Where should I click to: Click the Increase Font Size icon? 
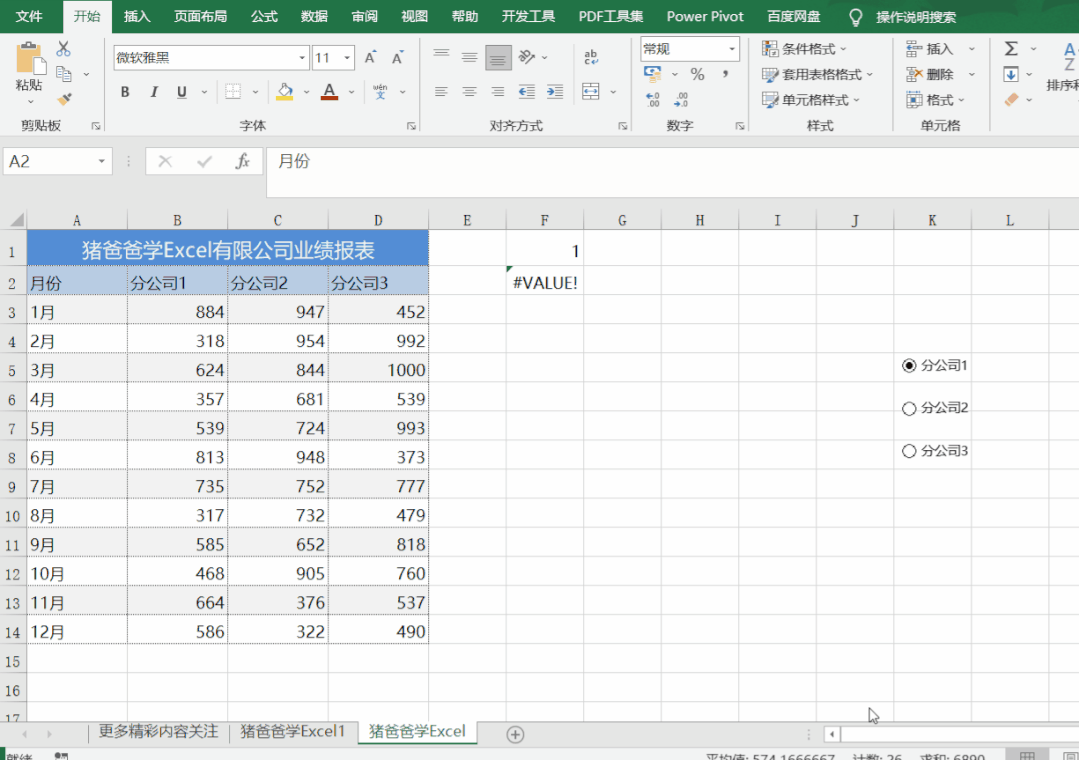point(371,58)
